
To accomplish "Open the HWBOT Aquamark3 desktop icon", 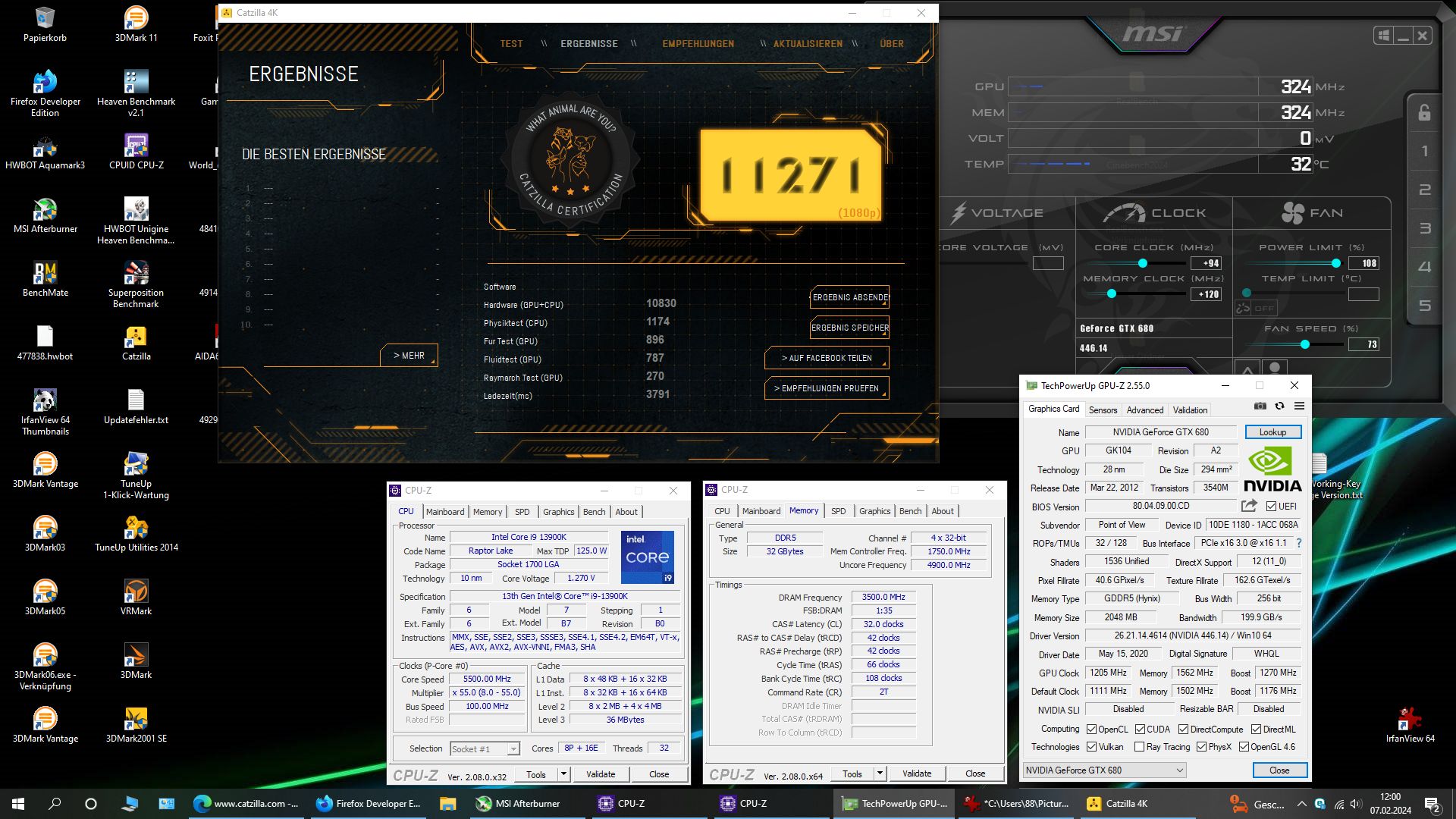I will pos(45,152).
